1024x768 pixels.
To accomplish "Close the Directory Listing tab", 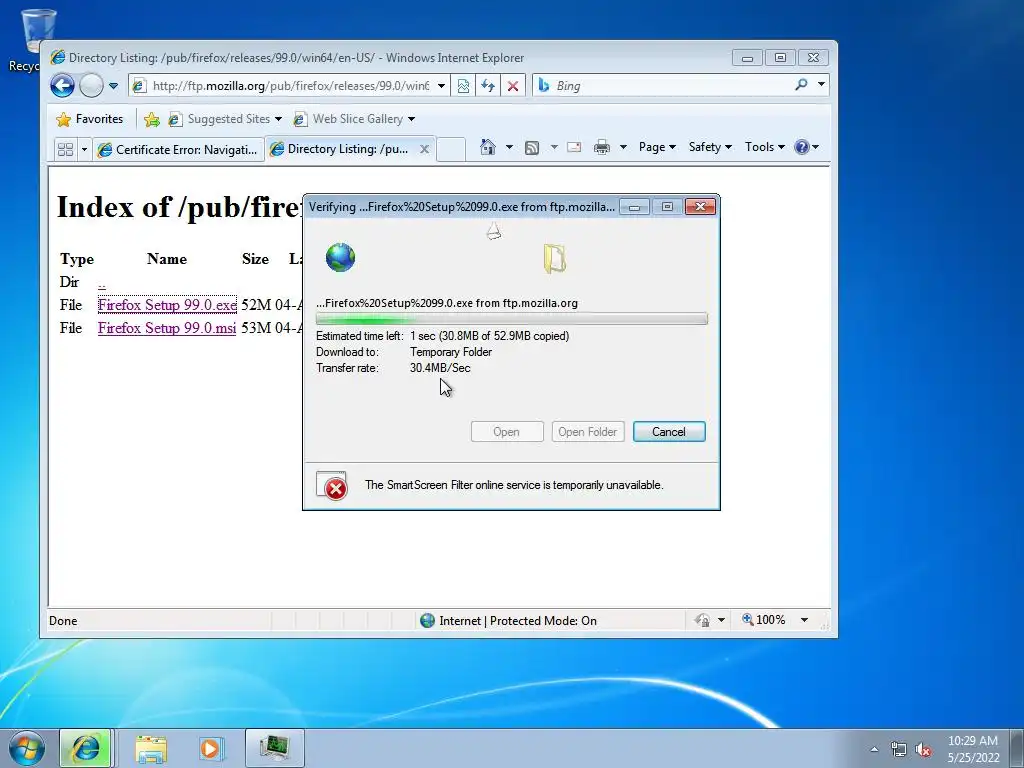I will click(424, 149).
